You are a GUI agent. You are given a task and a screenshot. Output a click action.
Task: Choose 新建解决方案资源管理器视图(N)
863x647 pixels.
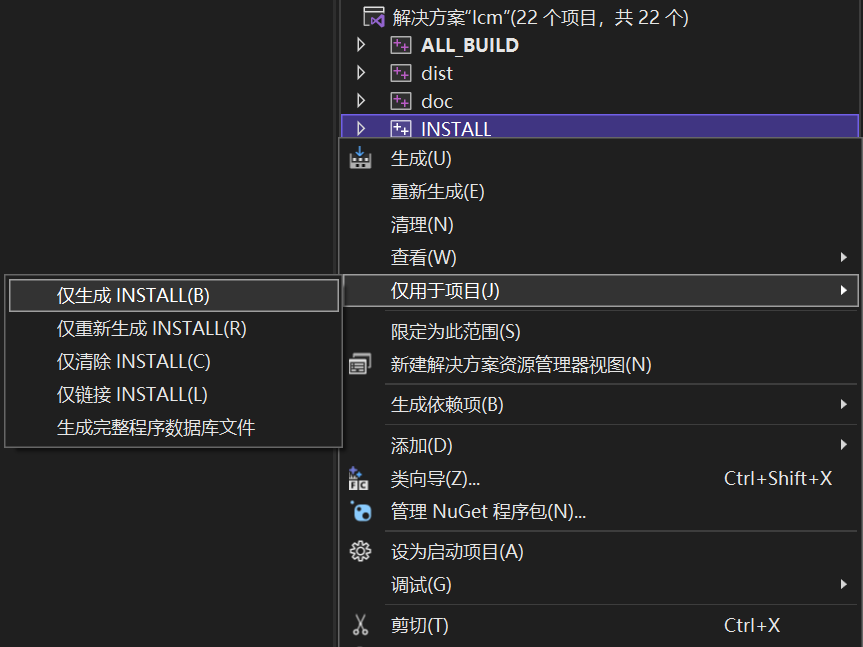600,364
